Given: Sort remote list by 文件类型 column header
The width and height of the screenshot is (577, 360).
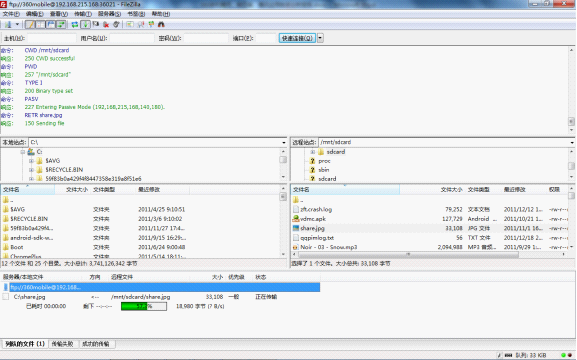Looking at the screenshot, I should (x=483, y=190).
